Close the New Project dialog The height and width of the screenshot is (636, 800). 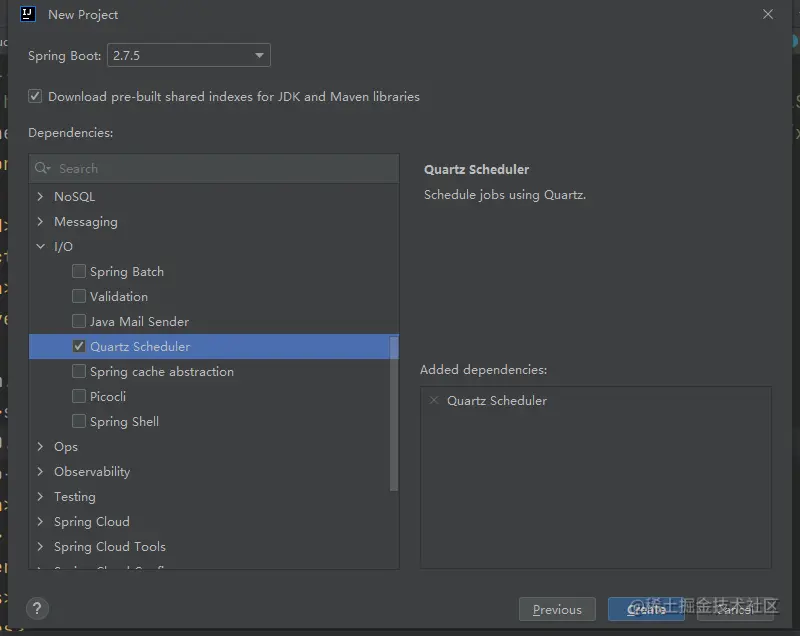pos(768,14)
